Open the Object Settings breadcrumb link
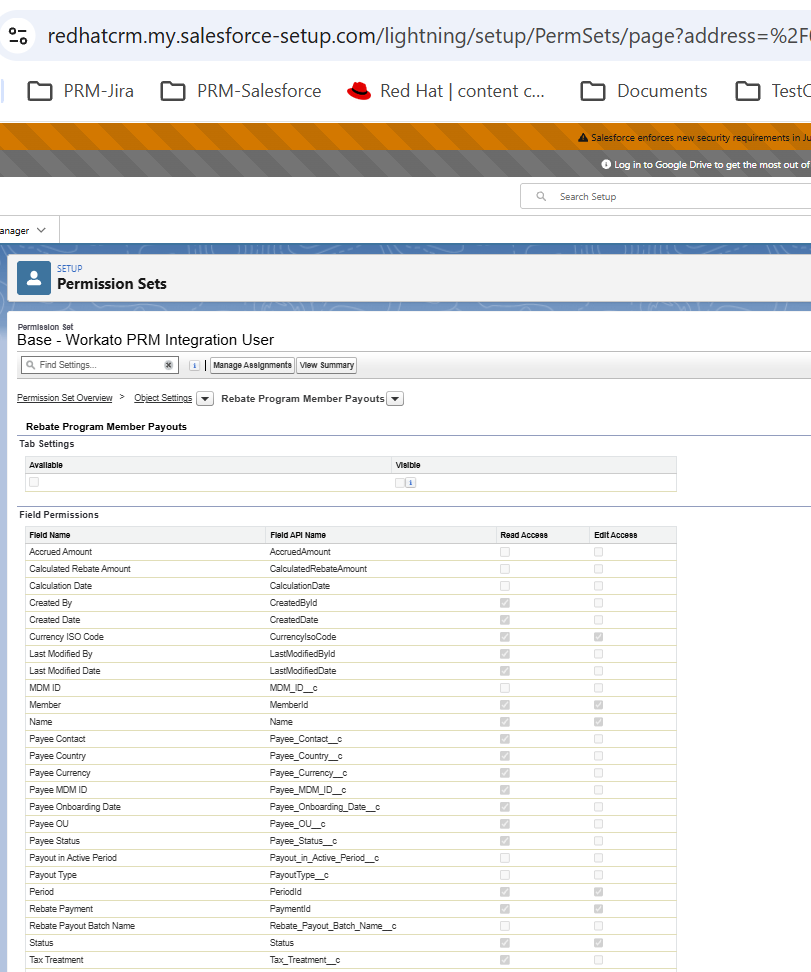 tap(163, 398)
